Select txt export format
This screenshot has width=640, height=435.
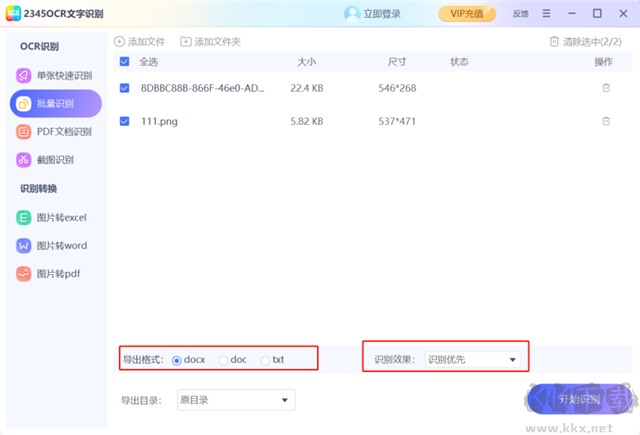point(265,360)
